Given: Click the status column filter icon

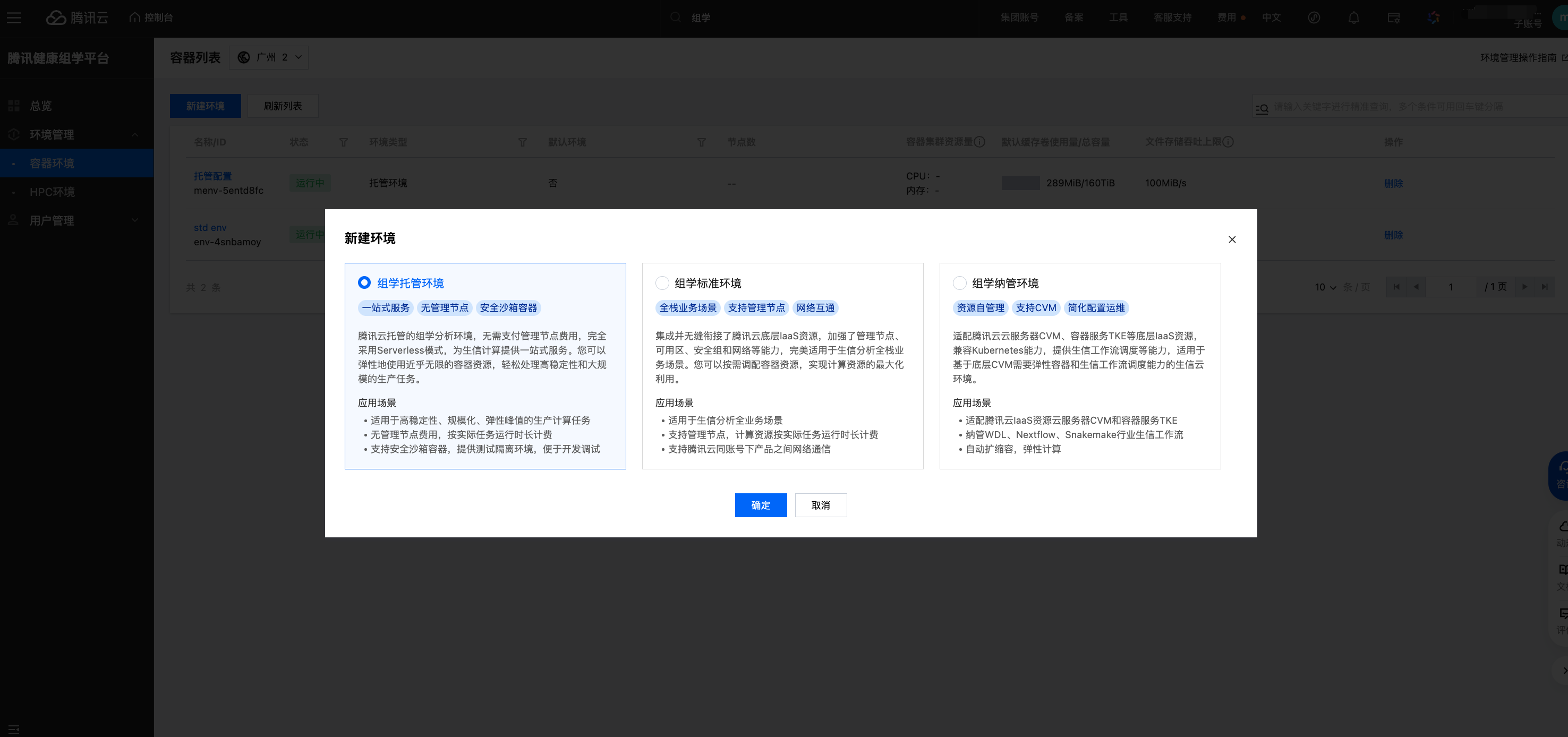Looking at the screenshot, I should click(343, 142).
